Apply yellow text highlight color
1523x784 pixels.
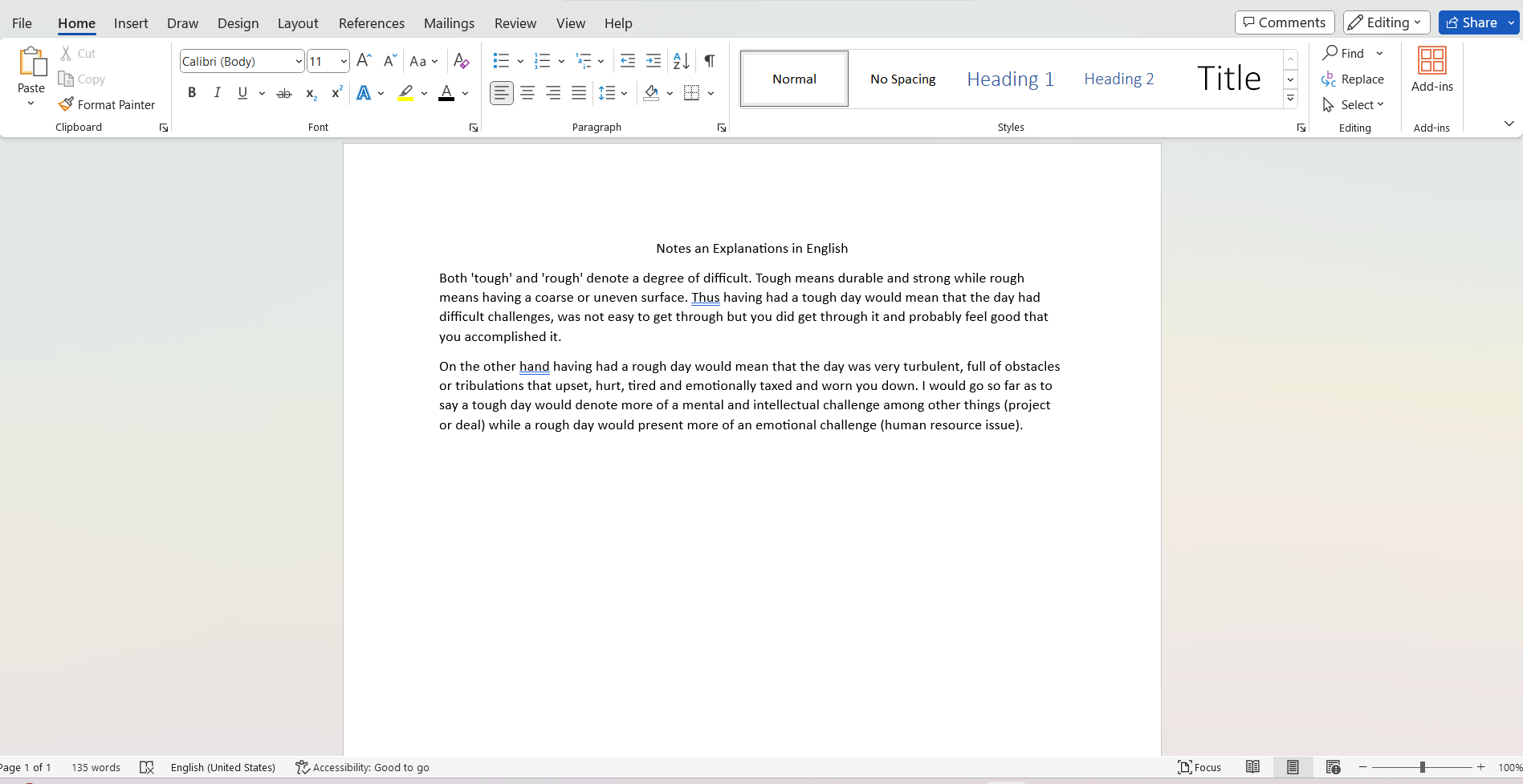[x=405, y=93]
